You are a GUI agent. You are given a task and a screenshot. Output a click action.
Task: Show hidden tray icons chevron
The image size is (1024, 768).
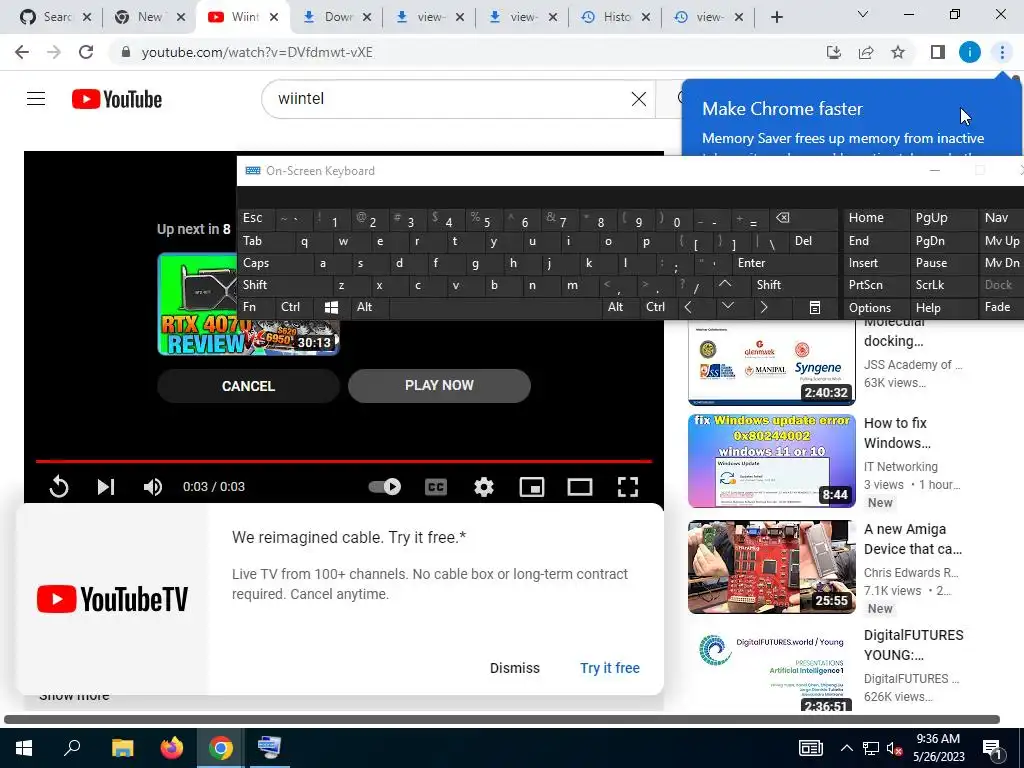pyautogui.click(x=846, y=748)
